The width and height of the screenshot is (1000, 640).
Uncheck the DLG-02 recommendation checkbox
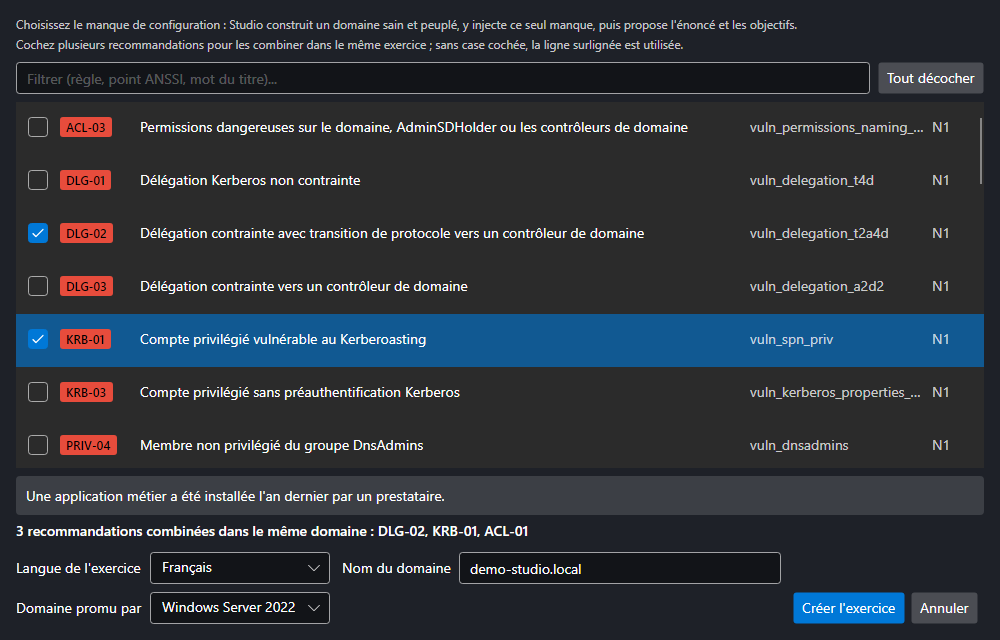[38, 233]
